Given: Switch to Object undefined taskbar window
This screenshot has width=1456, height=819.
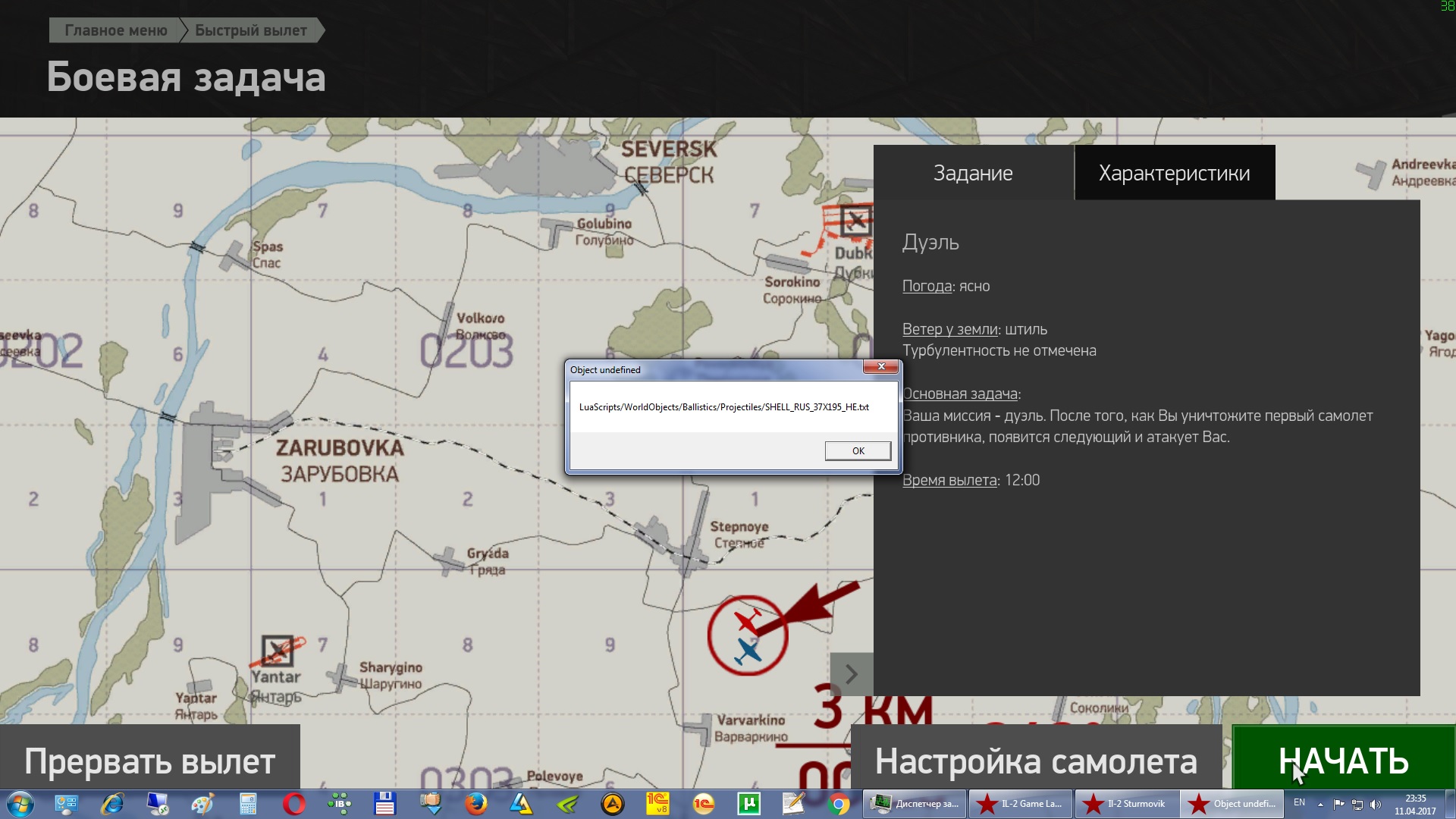Looking at the screenshot, I should pyautogui.click(x=1232, y=804).
